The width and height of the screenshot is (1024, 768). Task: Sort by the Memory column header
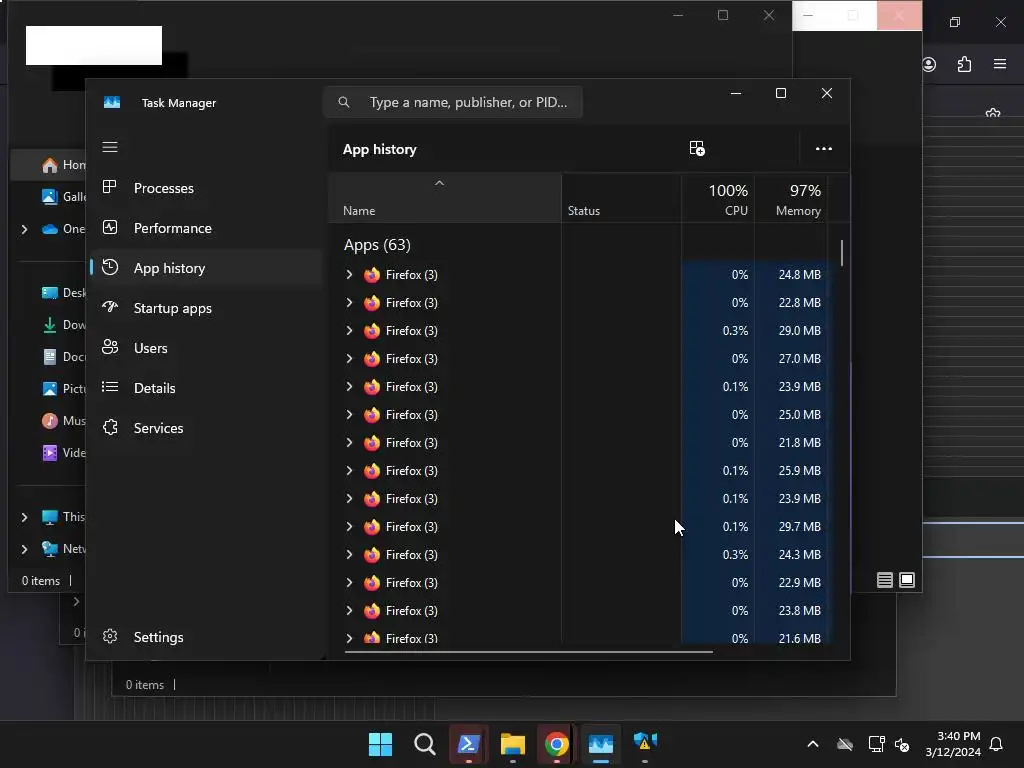[791, 199]
